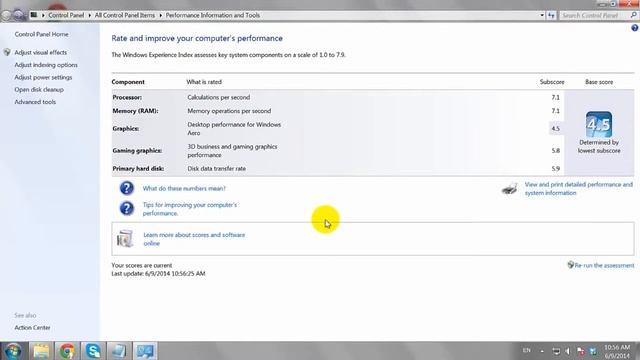Expand the arrow after All Control Panel Items

(x=160, y=15)
